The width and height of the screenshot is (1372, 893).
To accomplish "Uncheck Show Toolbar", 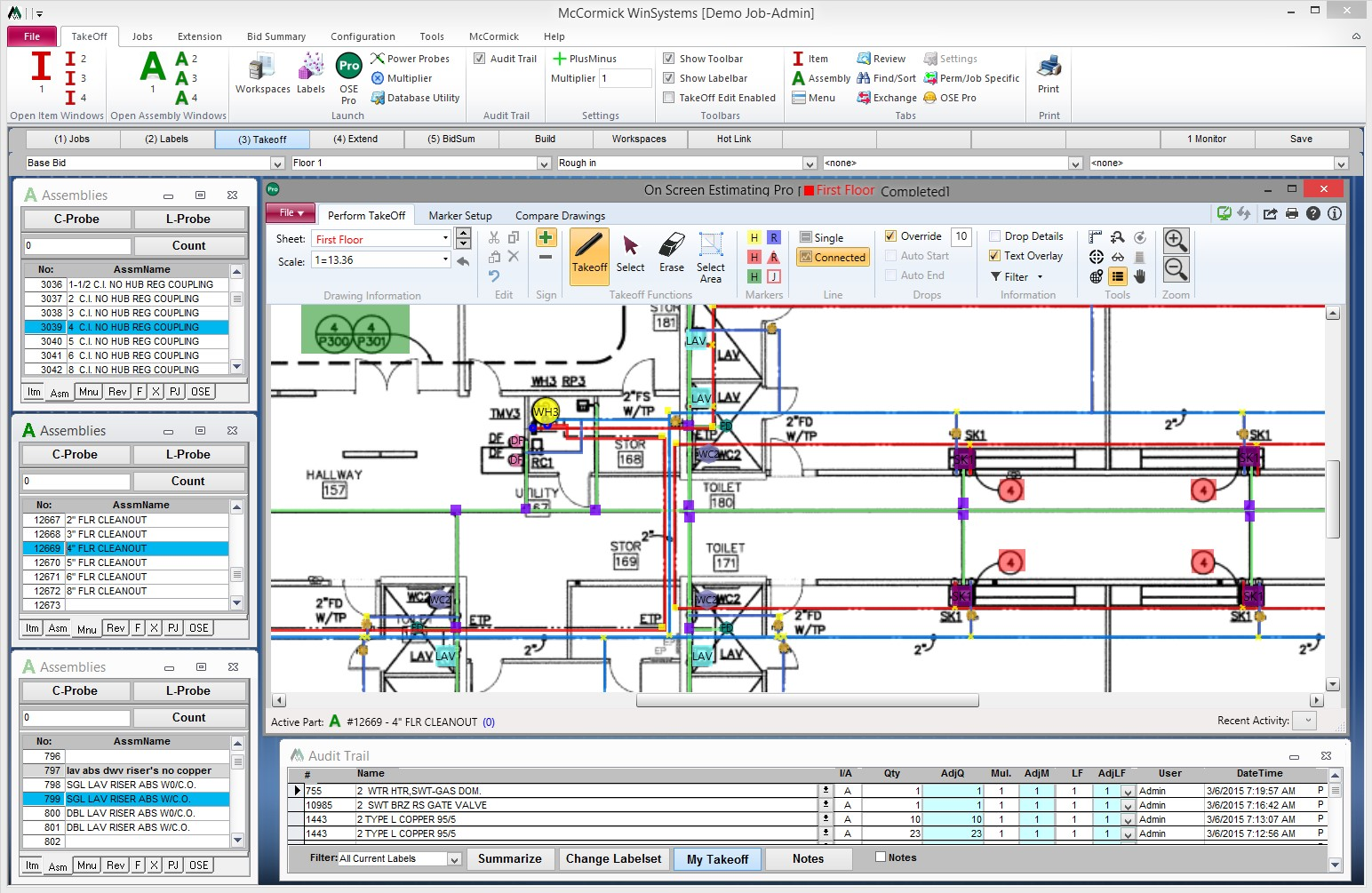I will 669,59.
